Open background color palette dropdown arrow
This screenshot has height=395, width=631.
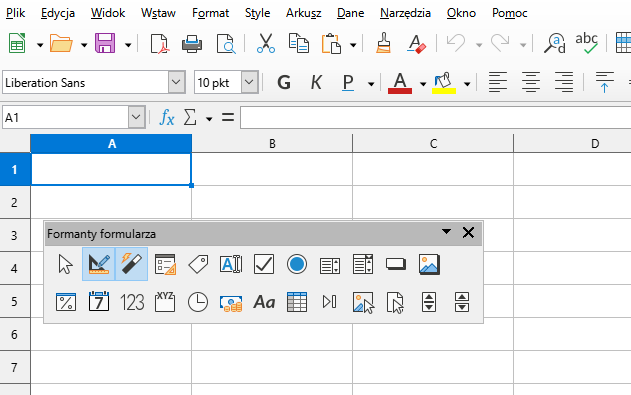[467, 84]
